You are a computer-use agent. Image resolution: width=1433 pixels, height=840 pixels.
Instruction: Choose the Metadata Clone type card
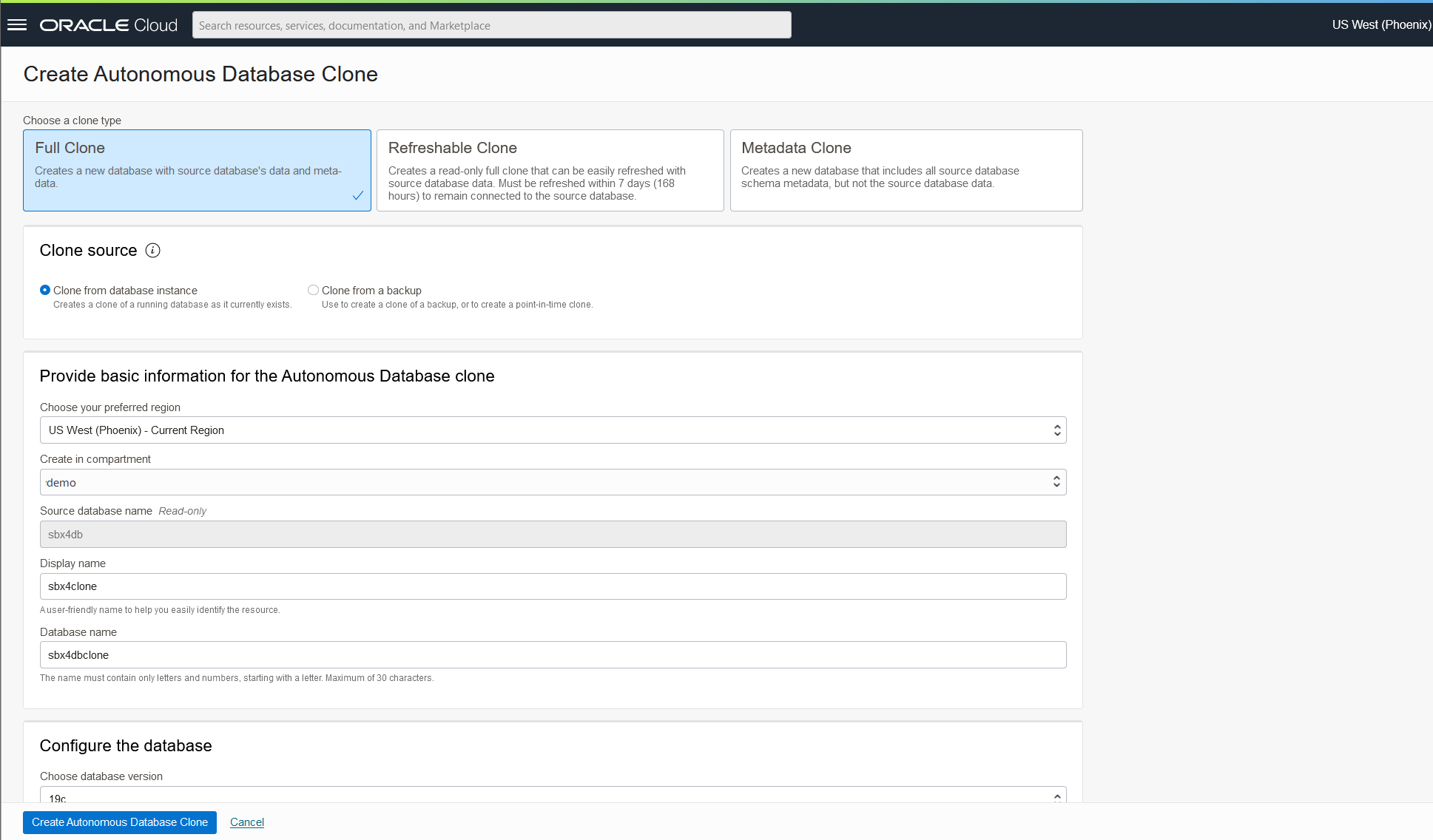(x=906, y=170)
